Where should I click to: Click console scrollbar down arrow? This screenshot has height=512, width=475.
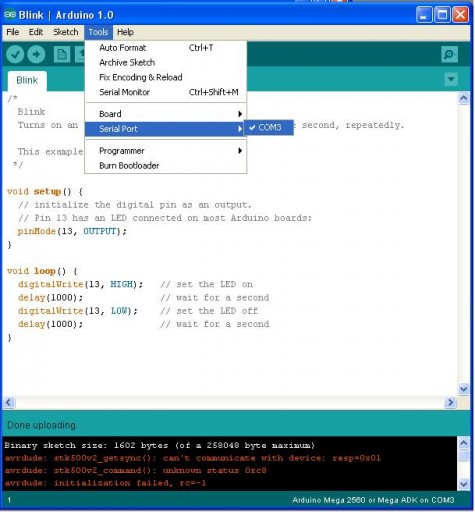click(464, 484)
